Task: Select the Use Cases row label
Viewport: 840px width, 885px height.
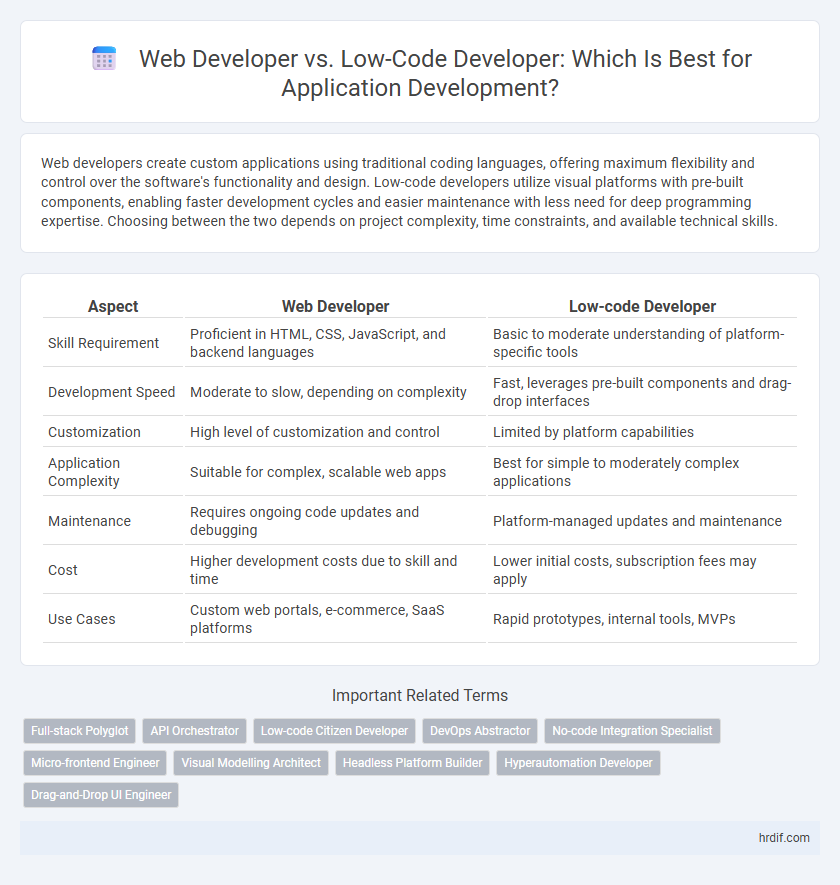Action: [81, 619]
